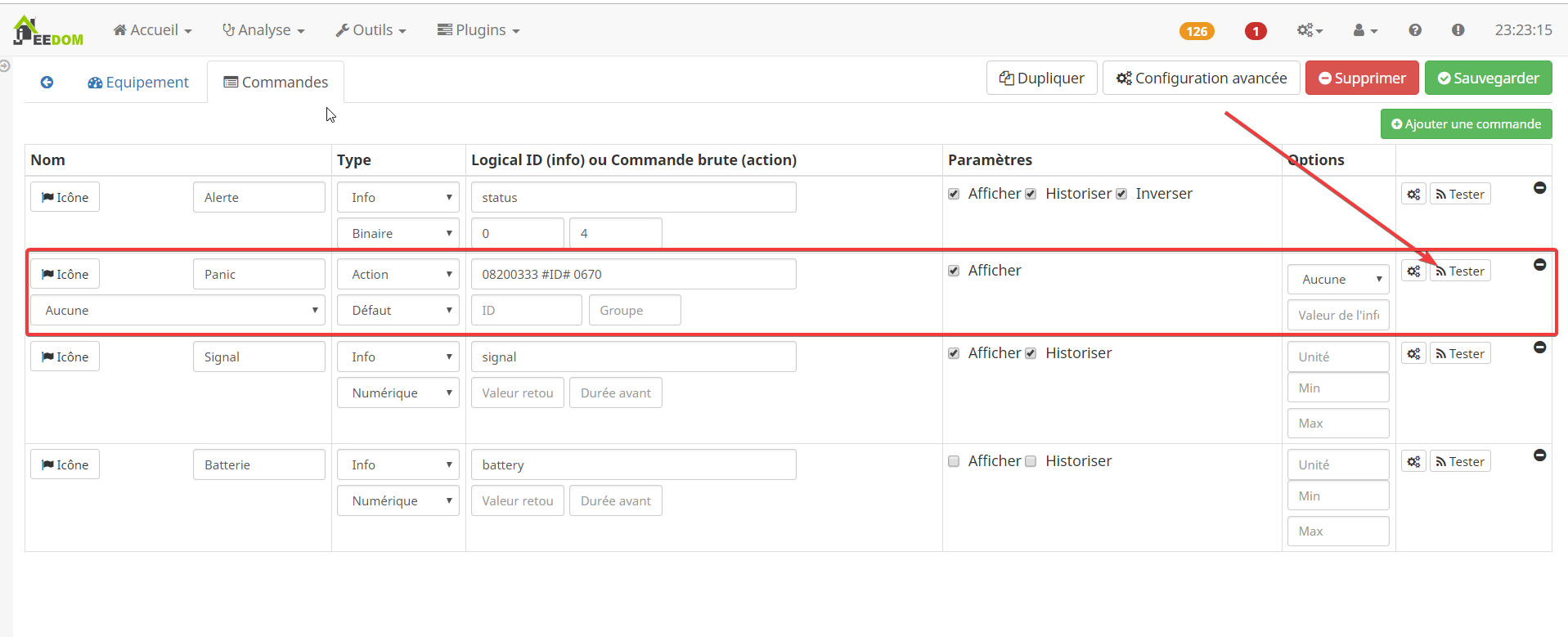Viewport: 1568px width, 637px height.
Task: Click the Dupliquer button
Action: click(x=1041, y=78)
